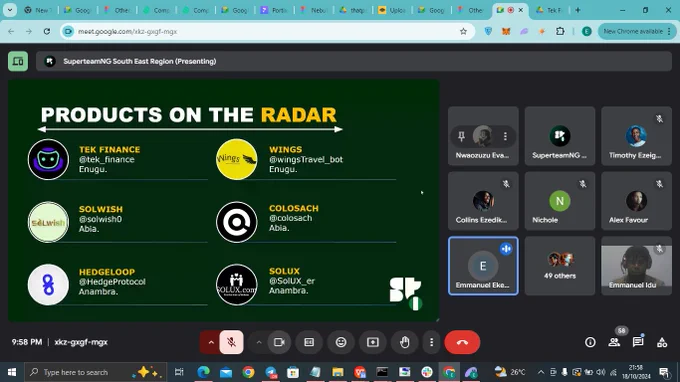This screenshot has height=382, width=680.
Task: Open Task View on taskbar
Action: coord(179,372)
